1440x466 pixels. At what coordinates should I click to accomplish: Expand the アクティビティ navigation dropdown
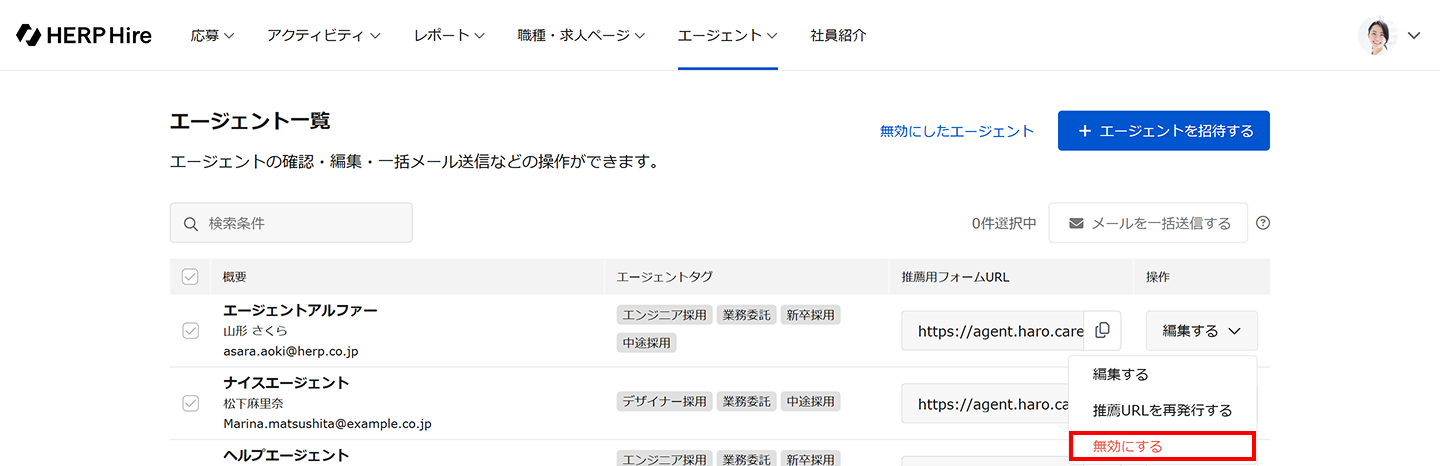[323, 35]
